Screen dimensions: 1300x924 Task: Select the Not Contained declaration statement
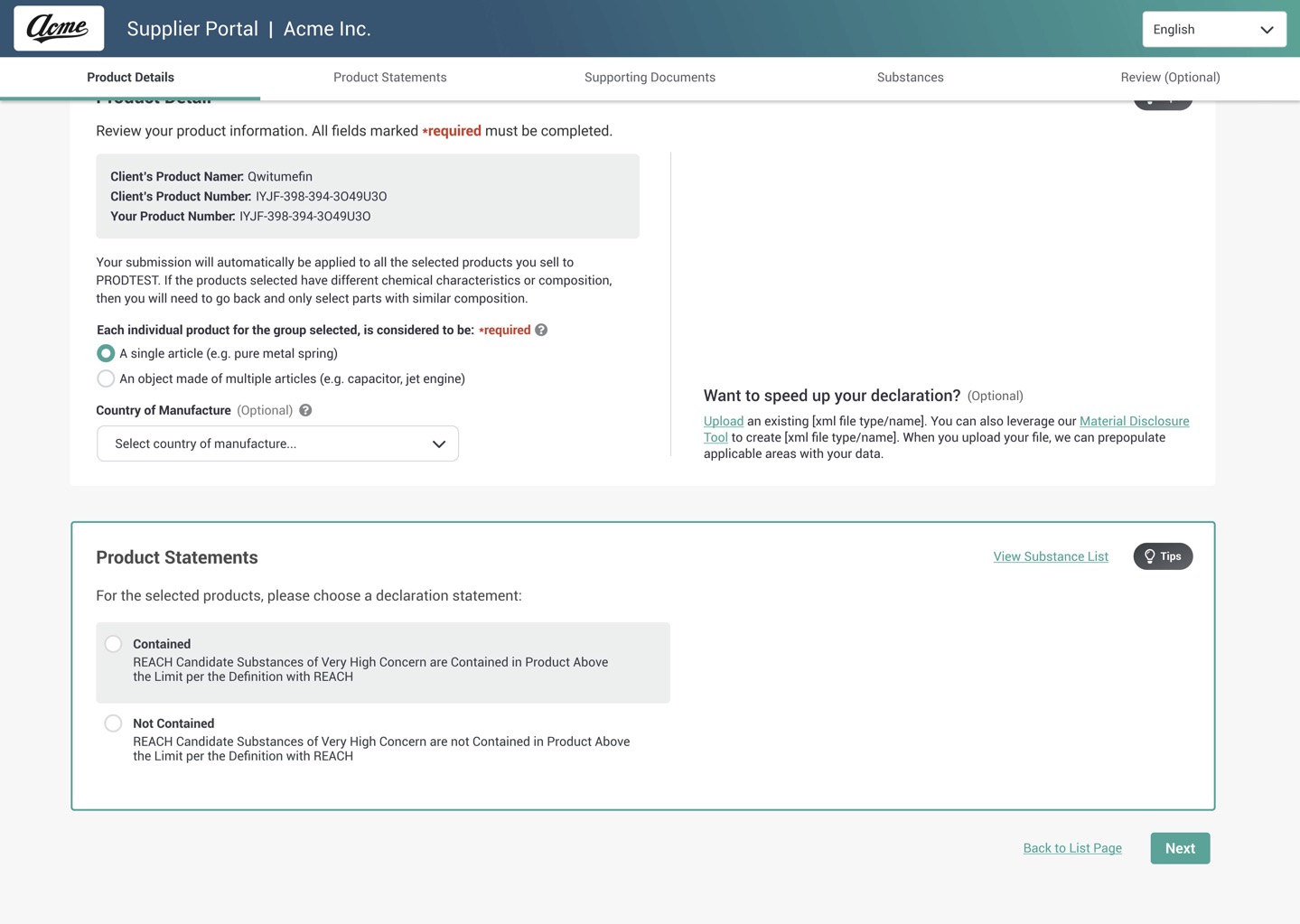pos(113,723)
